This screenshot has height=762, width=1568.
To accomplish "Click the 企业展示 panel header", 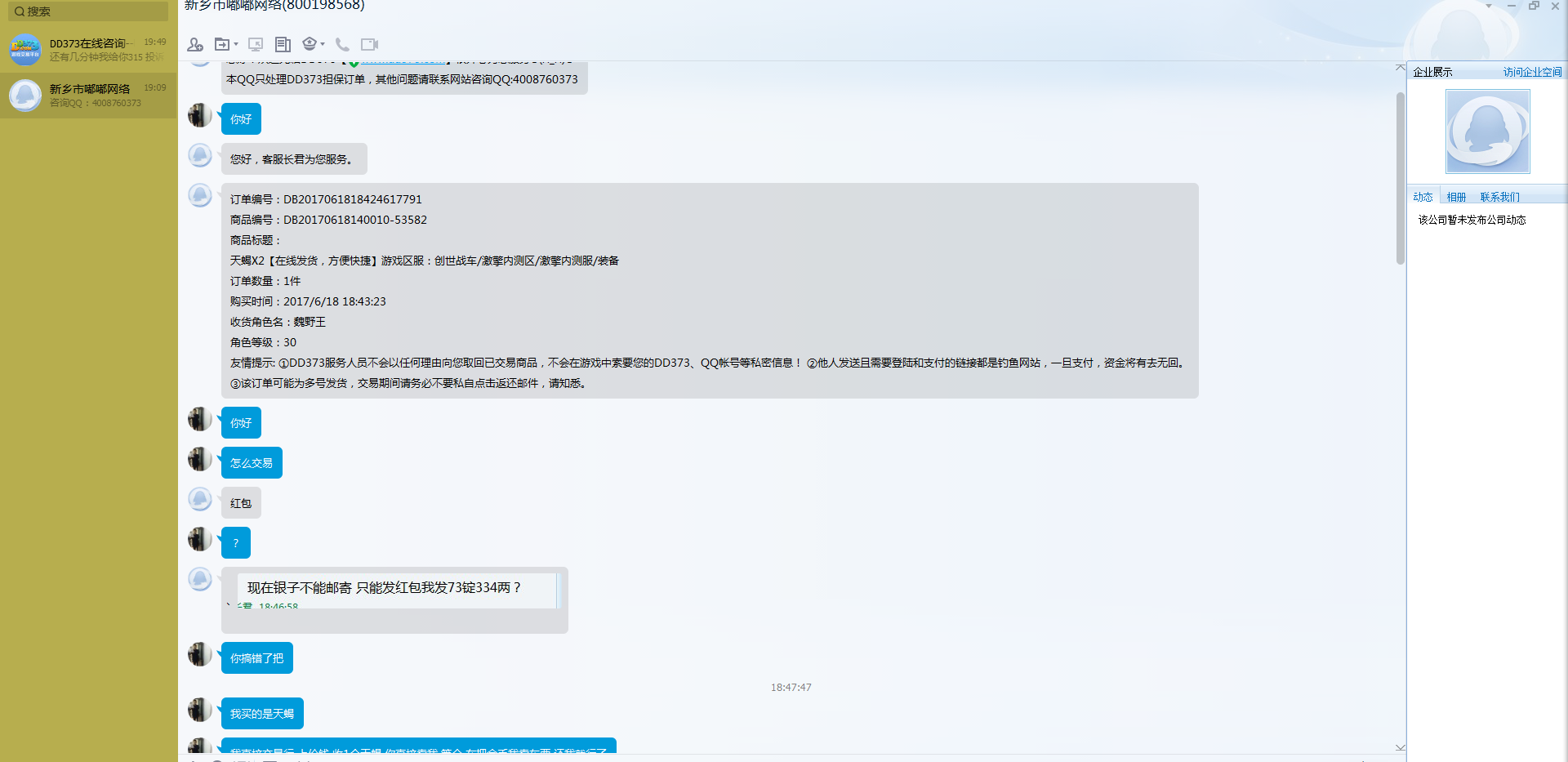I will click(x=1432, y=72).
